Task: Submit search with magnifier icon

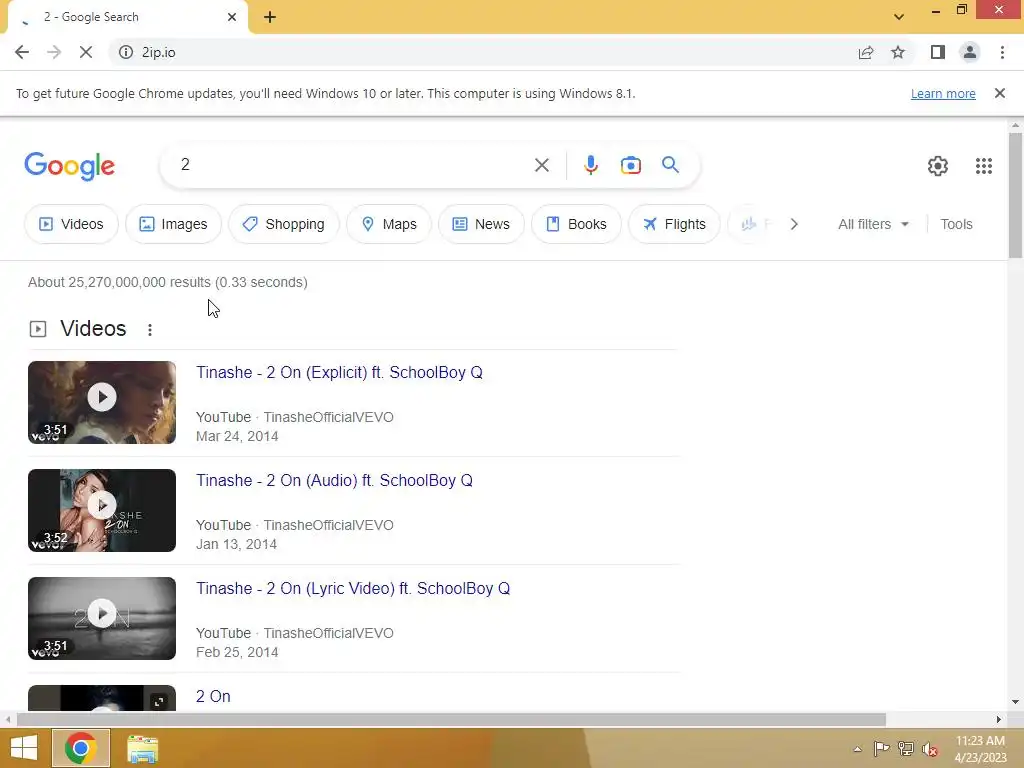Action: point(670,165)
